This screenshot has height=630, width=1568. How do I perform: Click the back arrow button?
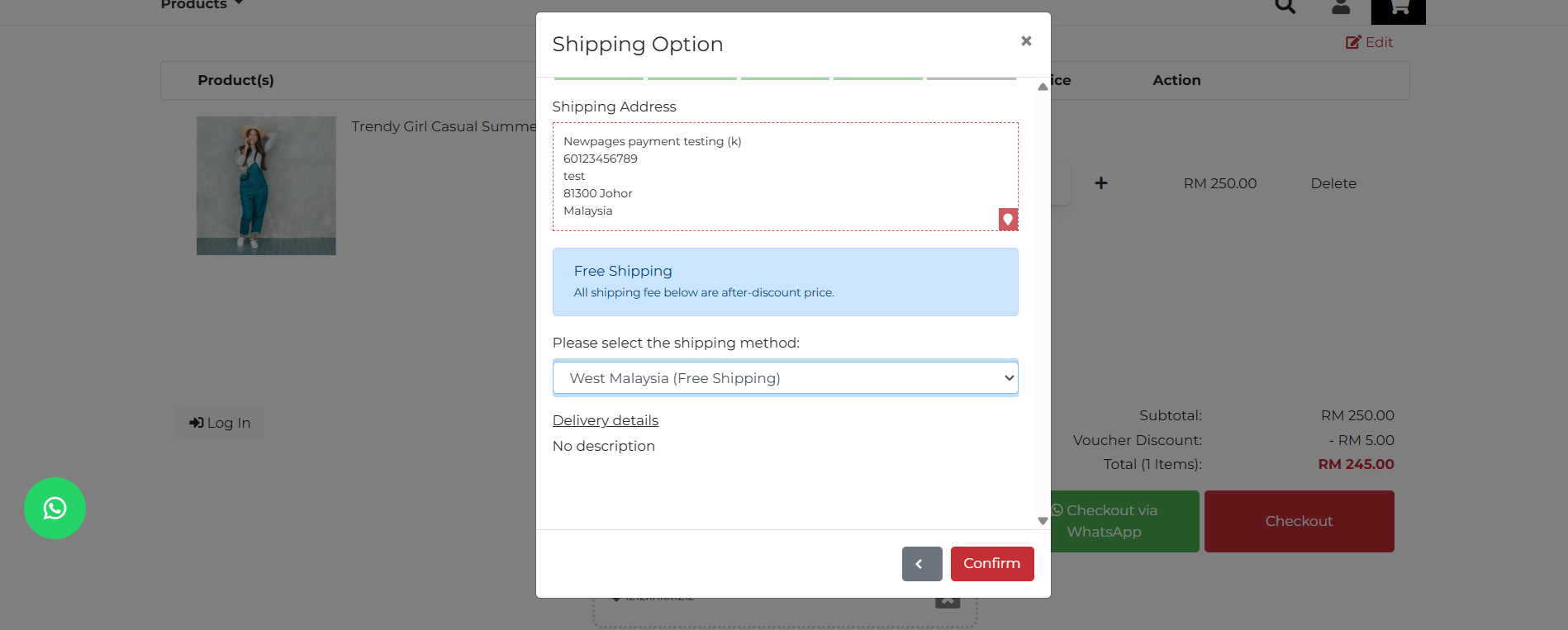(922, 564)
